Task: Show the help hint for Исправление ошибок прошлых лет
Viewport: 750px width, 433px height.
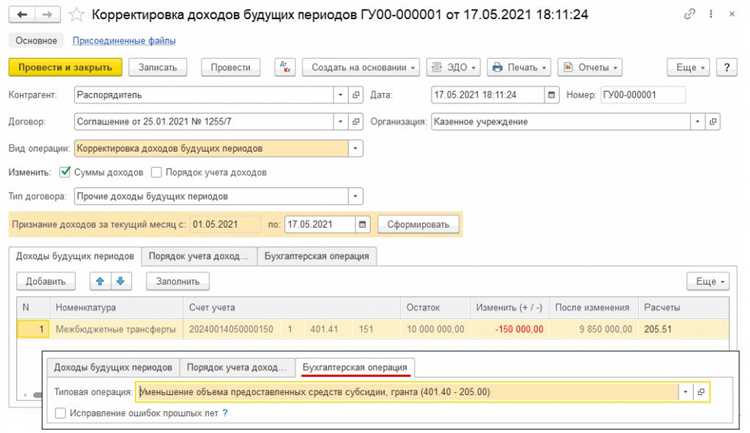Action: click(225, 412)
